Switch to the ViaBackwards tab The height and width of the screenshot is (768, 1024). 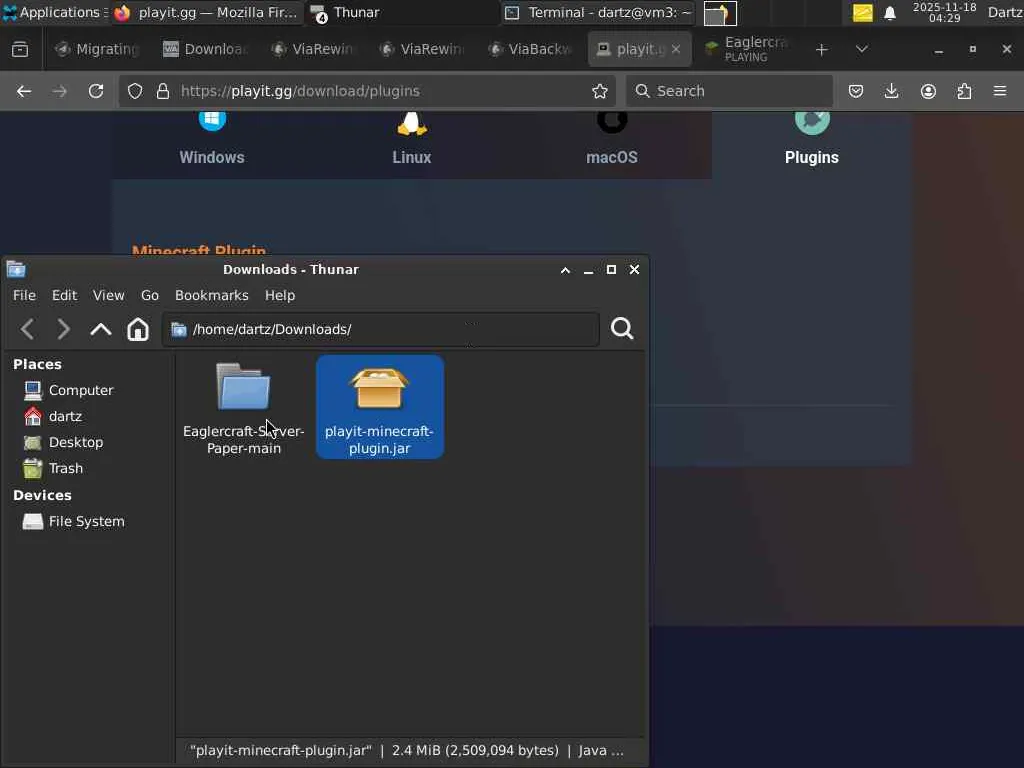530,49
